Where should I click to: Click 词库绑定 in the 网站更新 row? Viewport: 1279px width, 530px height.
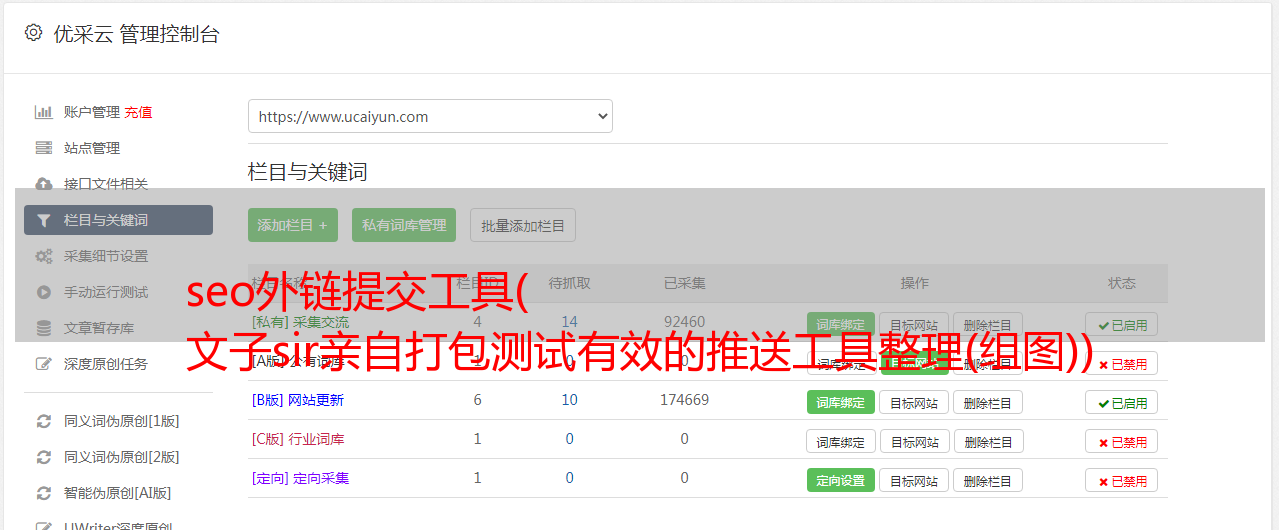pos(841,403)
